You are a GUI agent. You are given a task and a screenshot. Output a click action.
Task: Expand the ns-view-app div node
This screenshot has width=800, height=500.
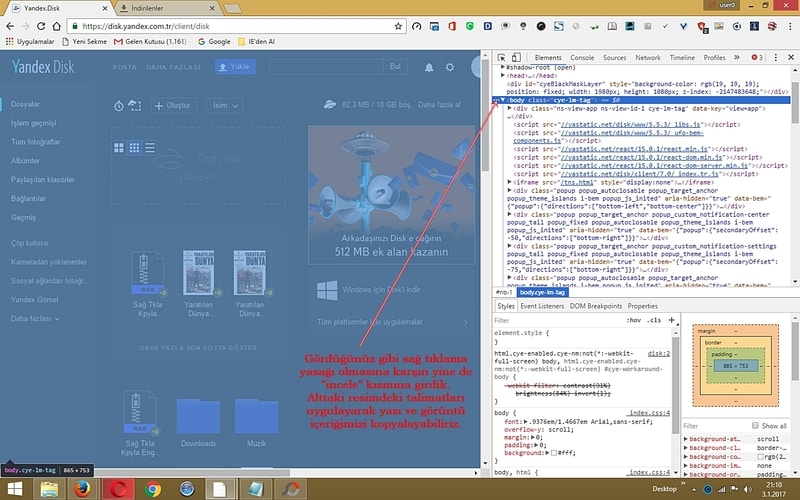click(x=509, y=108)
